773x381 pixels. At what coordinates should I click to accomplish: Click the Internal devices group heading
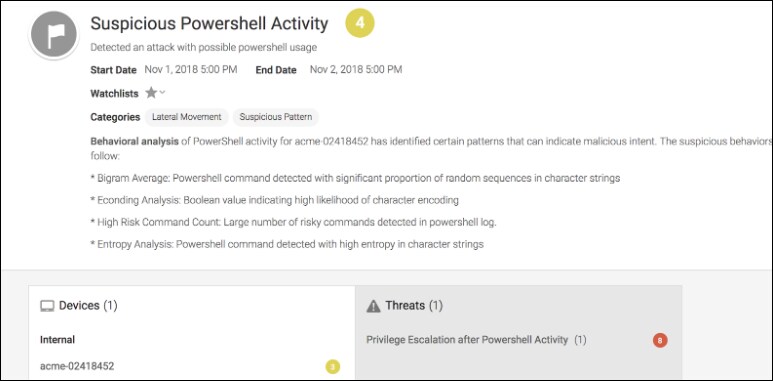tap(58, 340)
